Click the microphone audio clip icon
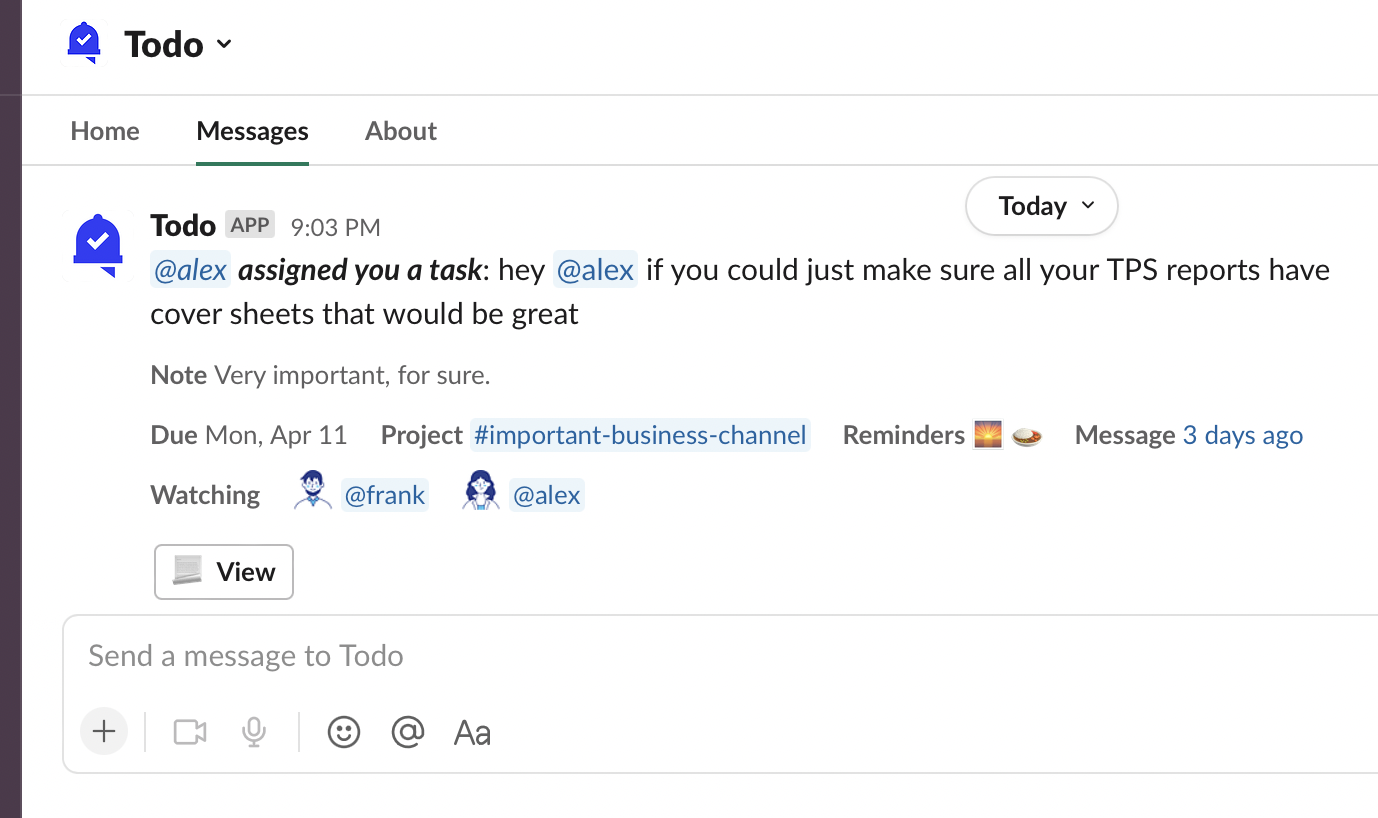The image size is (1378, 818). pyautogui.click(x=254, y=732)
